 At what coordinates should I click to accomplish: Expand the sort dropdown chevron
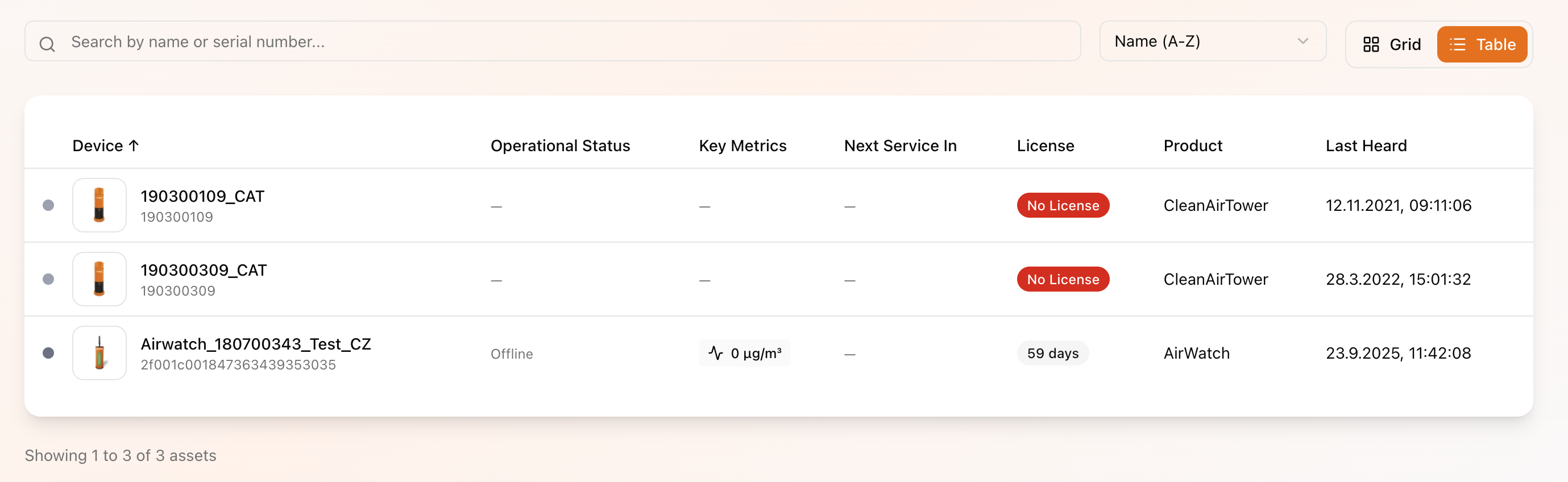click(1302, 41)
